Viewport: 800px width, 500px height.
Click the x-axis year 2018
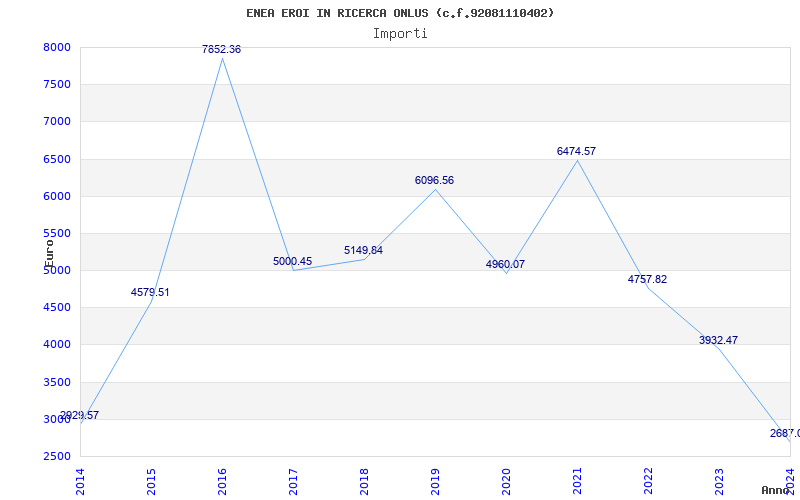coord(363,482)
